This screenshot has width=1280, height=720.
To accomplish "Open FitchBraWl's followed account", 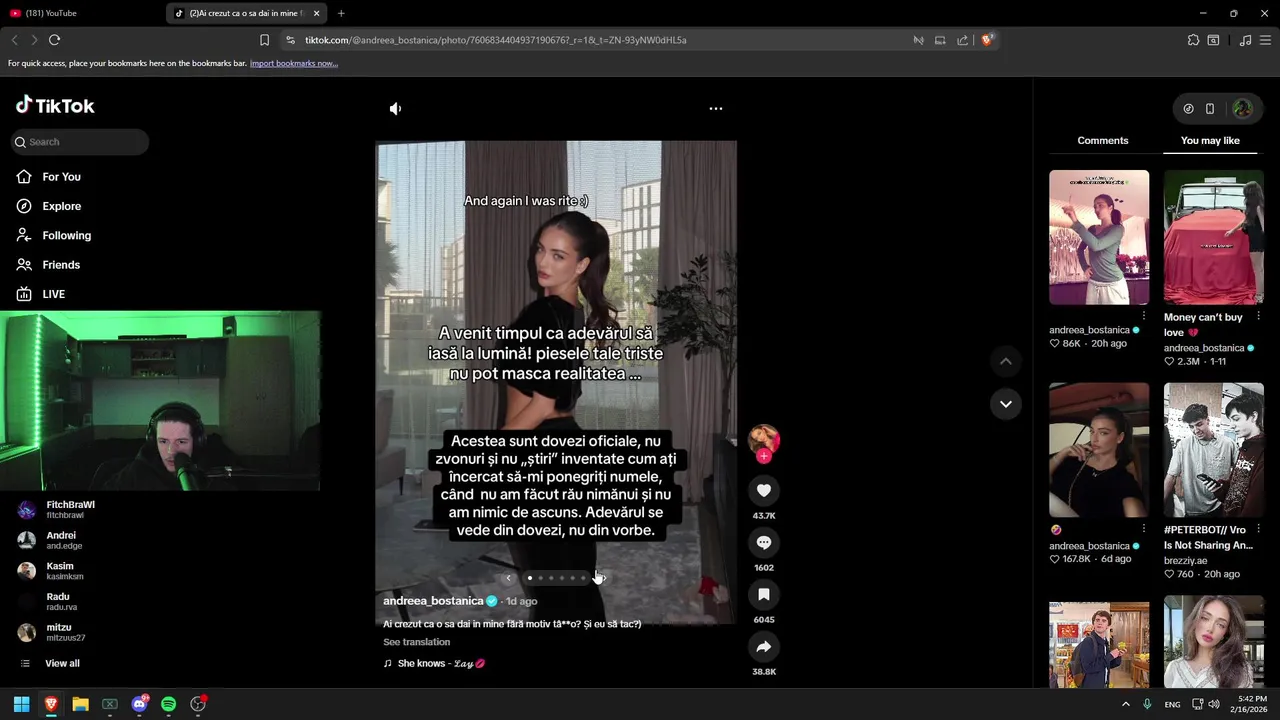I will tap(58, 510).
